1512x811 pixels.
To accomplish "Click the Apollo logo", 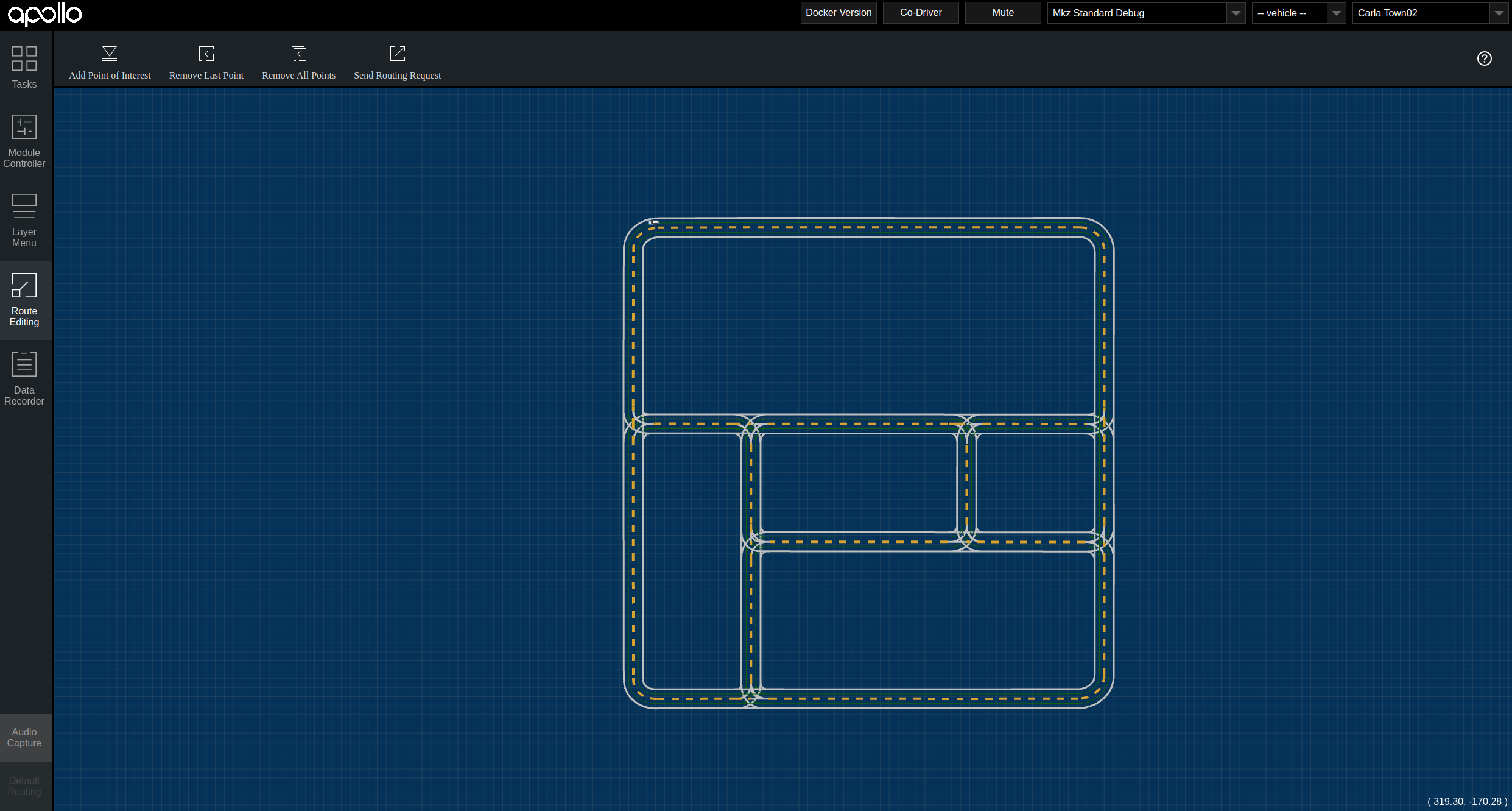I will point(44,13).
